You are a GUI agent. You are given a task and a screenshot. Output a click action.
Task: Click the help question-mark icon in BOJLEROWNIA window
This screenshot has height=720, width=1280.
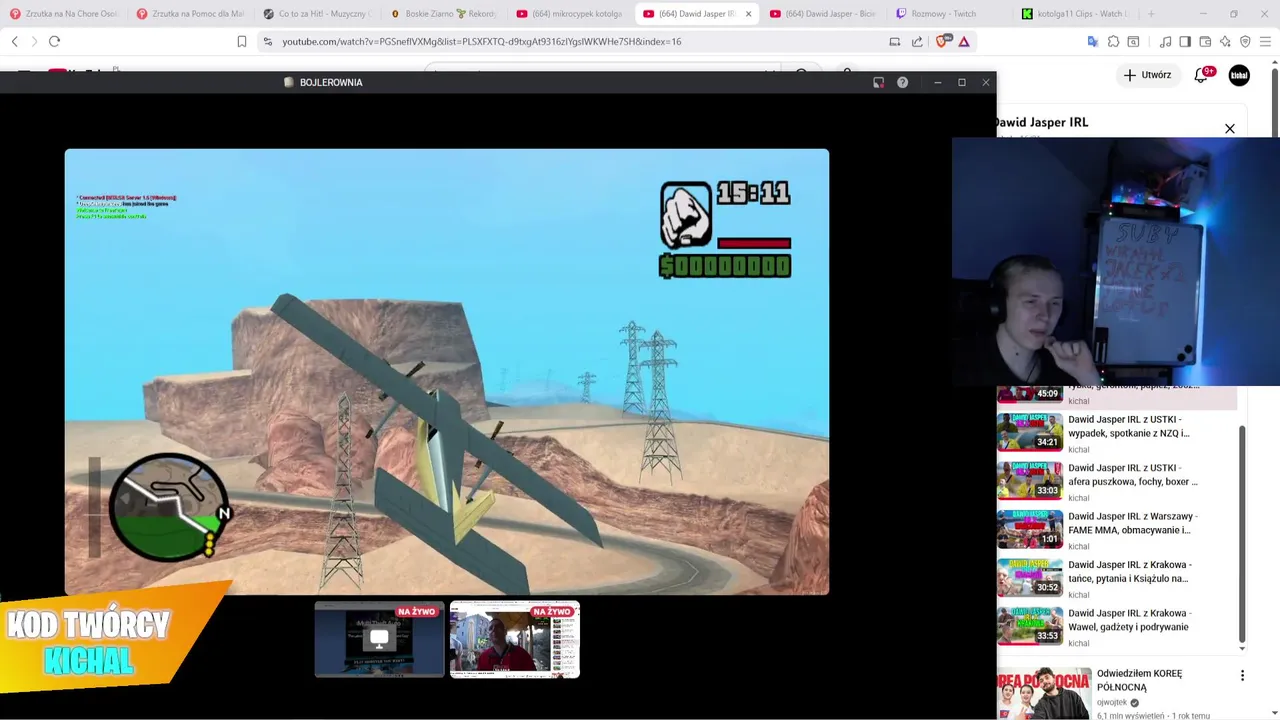pyautogui.click(x=902, y=82)
